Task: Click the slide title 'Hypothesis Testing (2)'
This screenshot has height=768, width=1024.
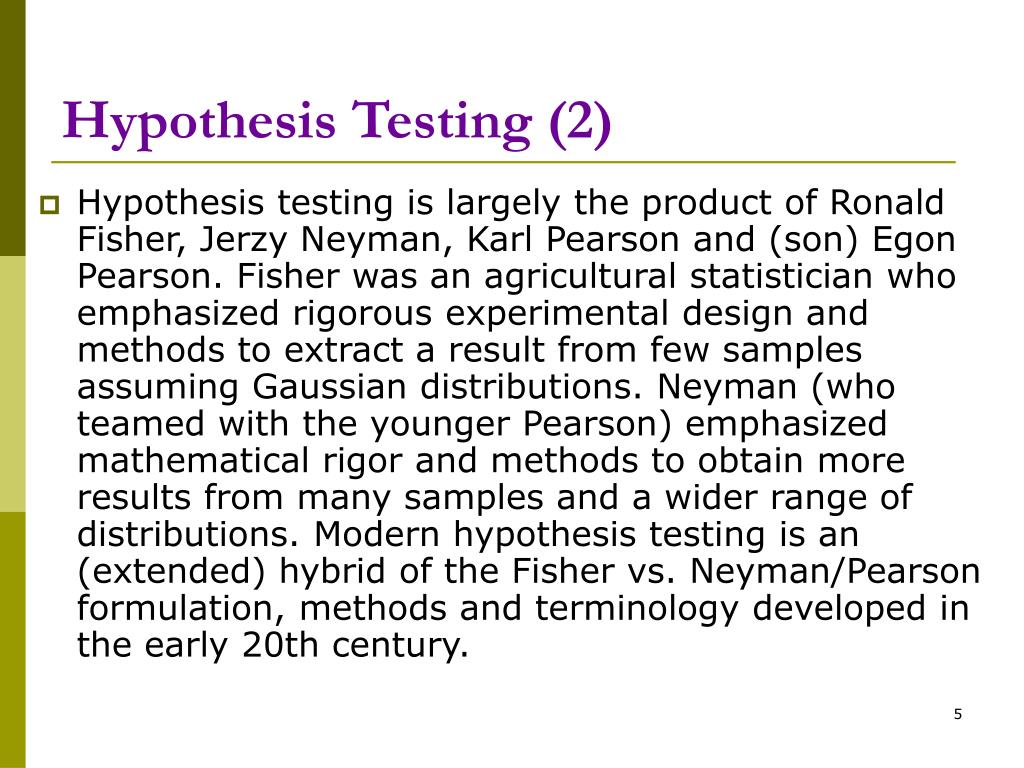Action: pyautogui.click(x=336, y=122)
